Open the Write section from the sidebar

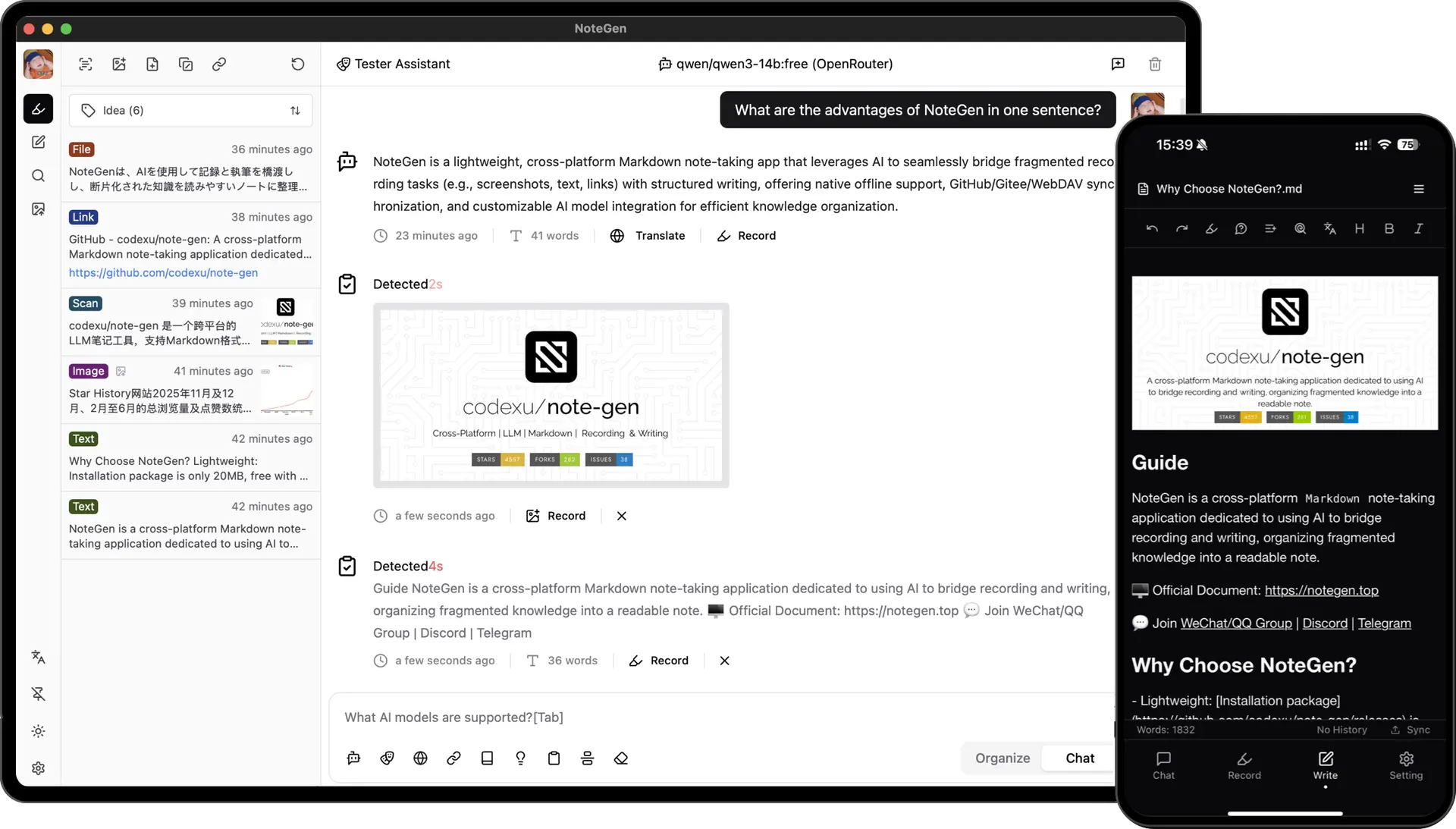click(39, 142)
